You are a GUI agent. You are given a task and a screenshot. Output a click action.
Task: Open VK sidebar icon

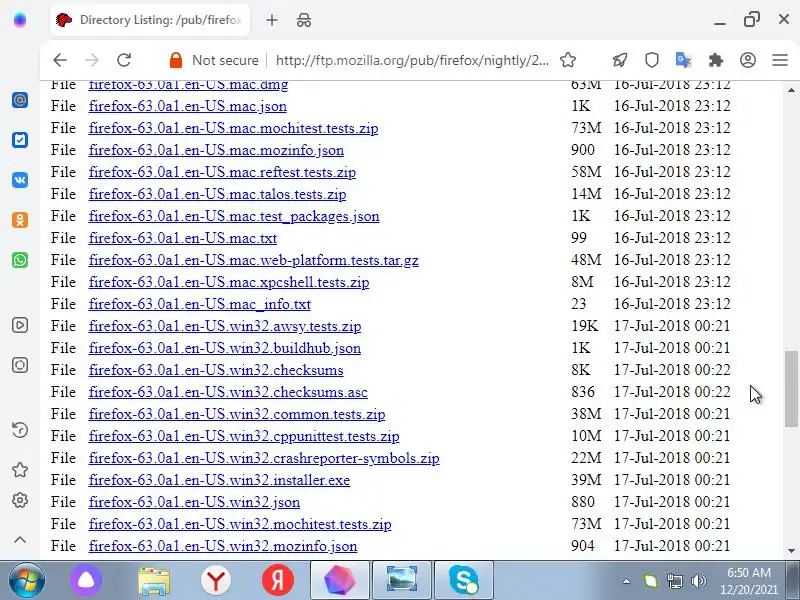20,180
